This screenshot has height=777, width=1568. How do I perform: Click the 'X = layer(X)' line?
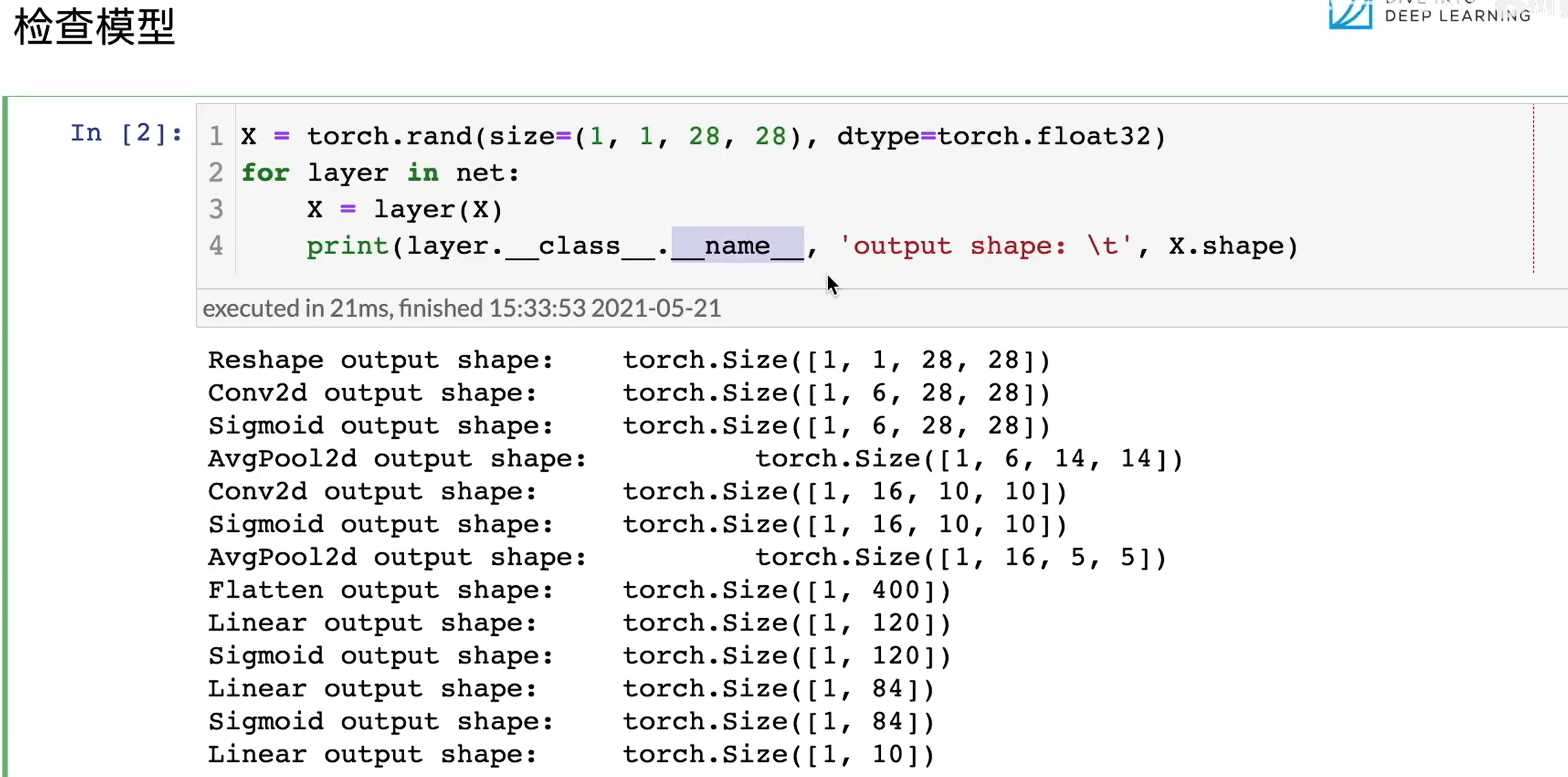(404, 209)
